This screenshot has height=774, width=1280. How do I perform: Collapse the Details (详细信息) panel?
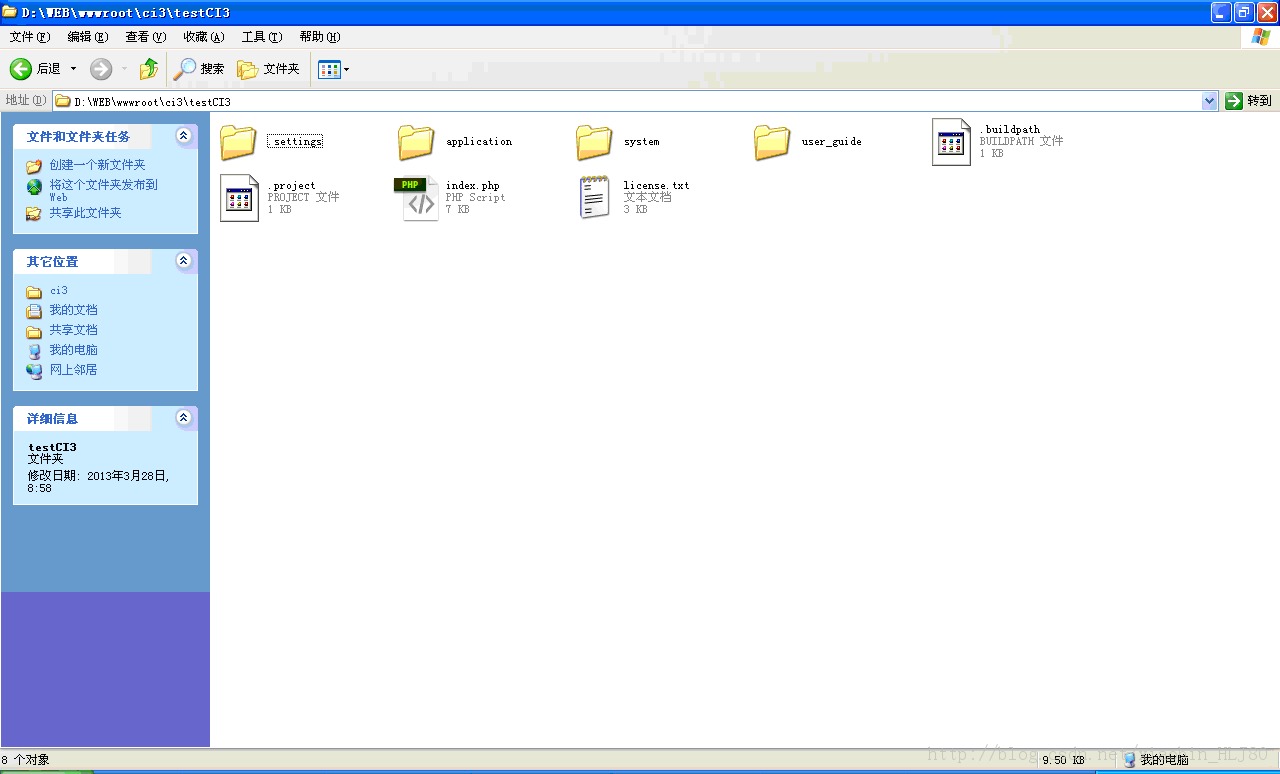coord(183,418)
